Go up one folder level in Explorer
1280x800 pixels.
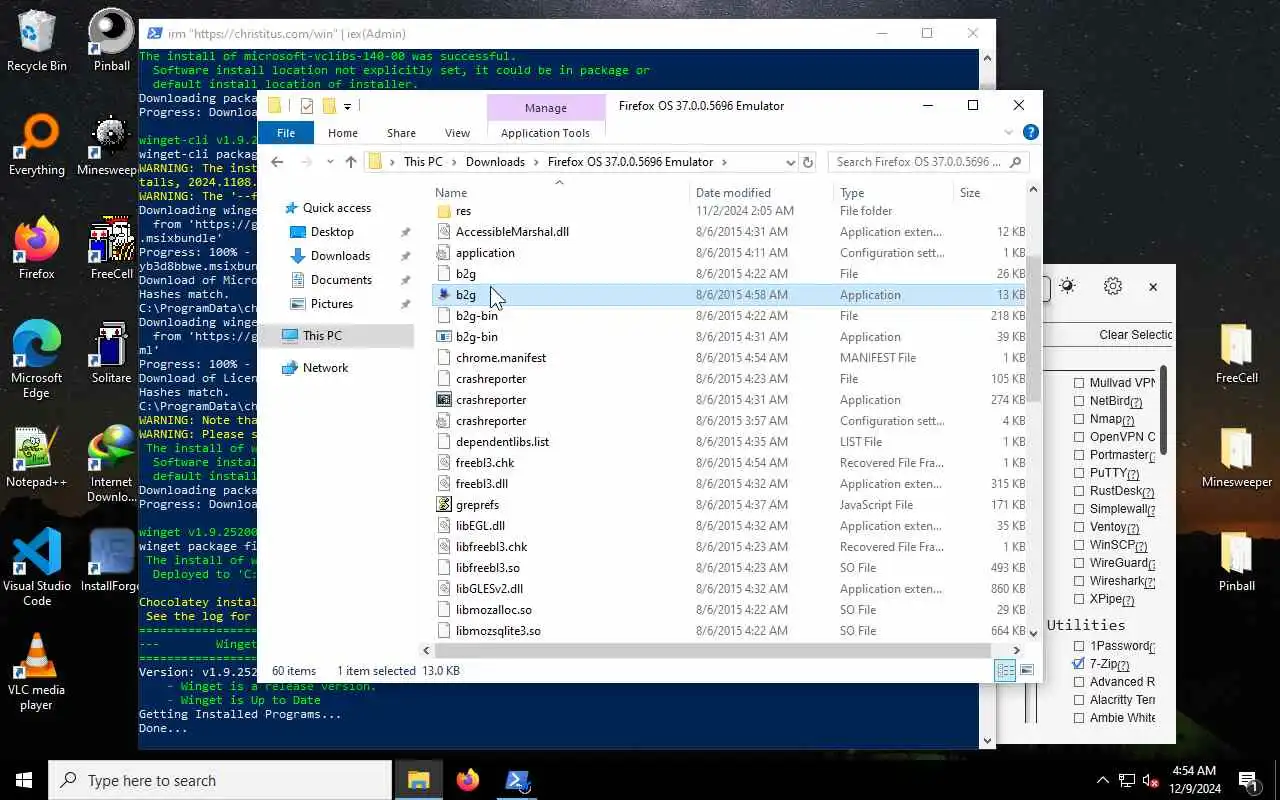click(350, 162)
